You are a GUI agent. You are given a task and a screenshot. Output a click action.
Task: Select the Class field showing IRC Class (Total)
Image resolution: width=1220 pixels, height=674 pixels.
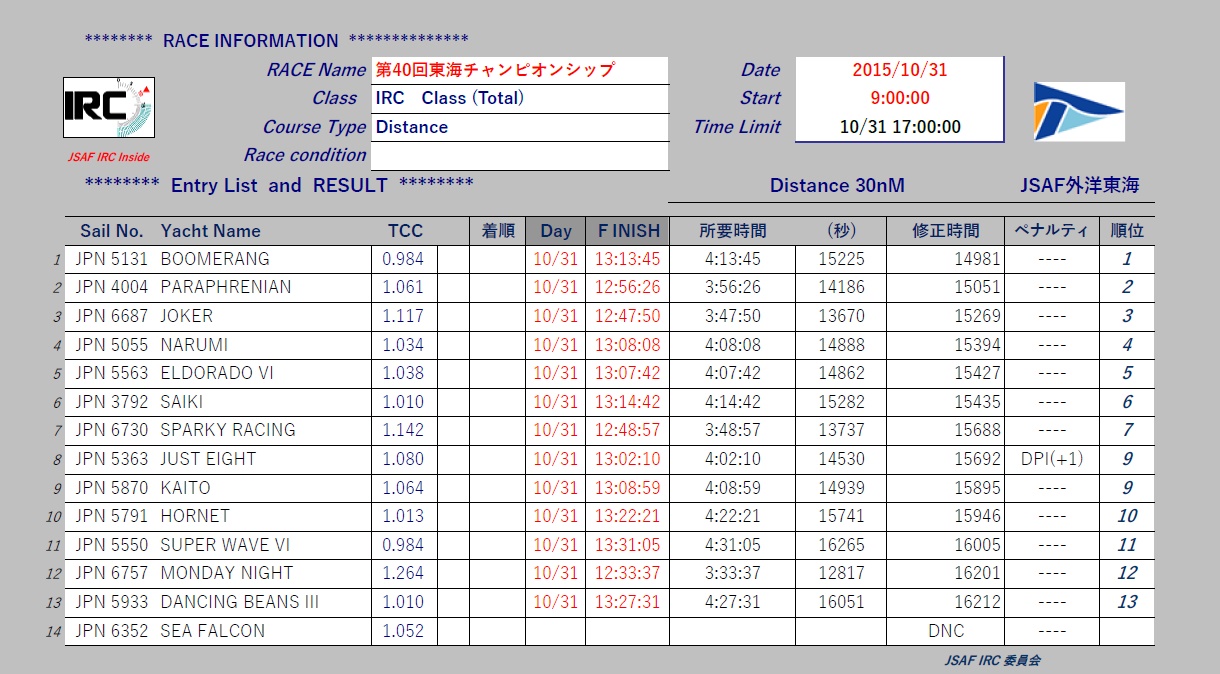pos(519,98)
